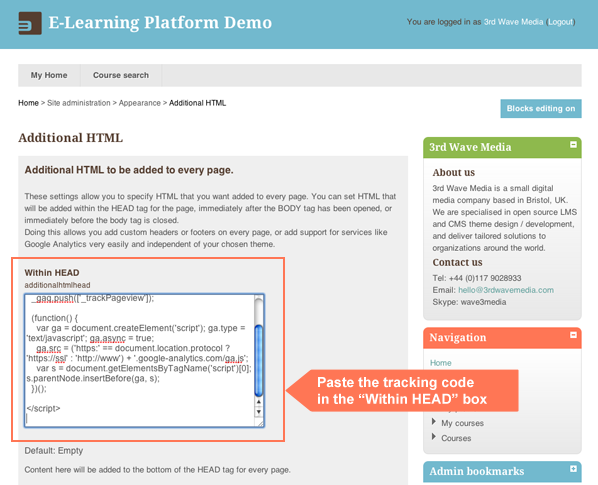Click the Within HEAD label
The image size is (598, 485).
click(x=52, y=273)
